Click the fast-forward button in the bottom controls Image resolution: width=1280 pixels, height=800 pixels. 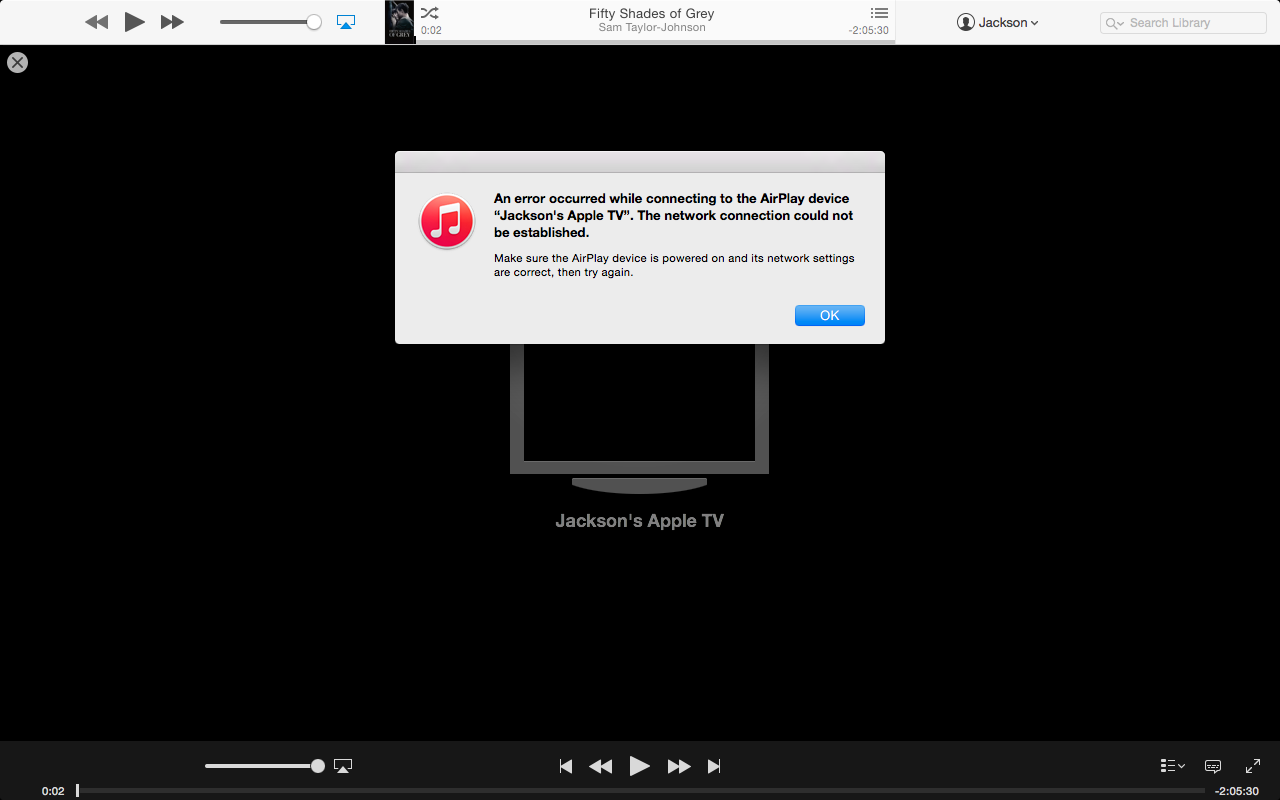pyautogui.click(x=679, y=766)
